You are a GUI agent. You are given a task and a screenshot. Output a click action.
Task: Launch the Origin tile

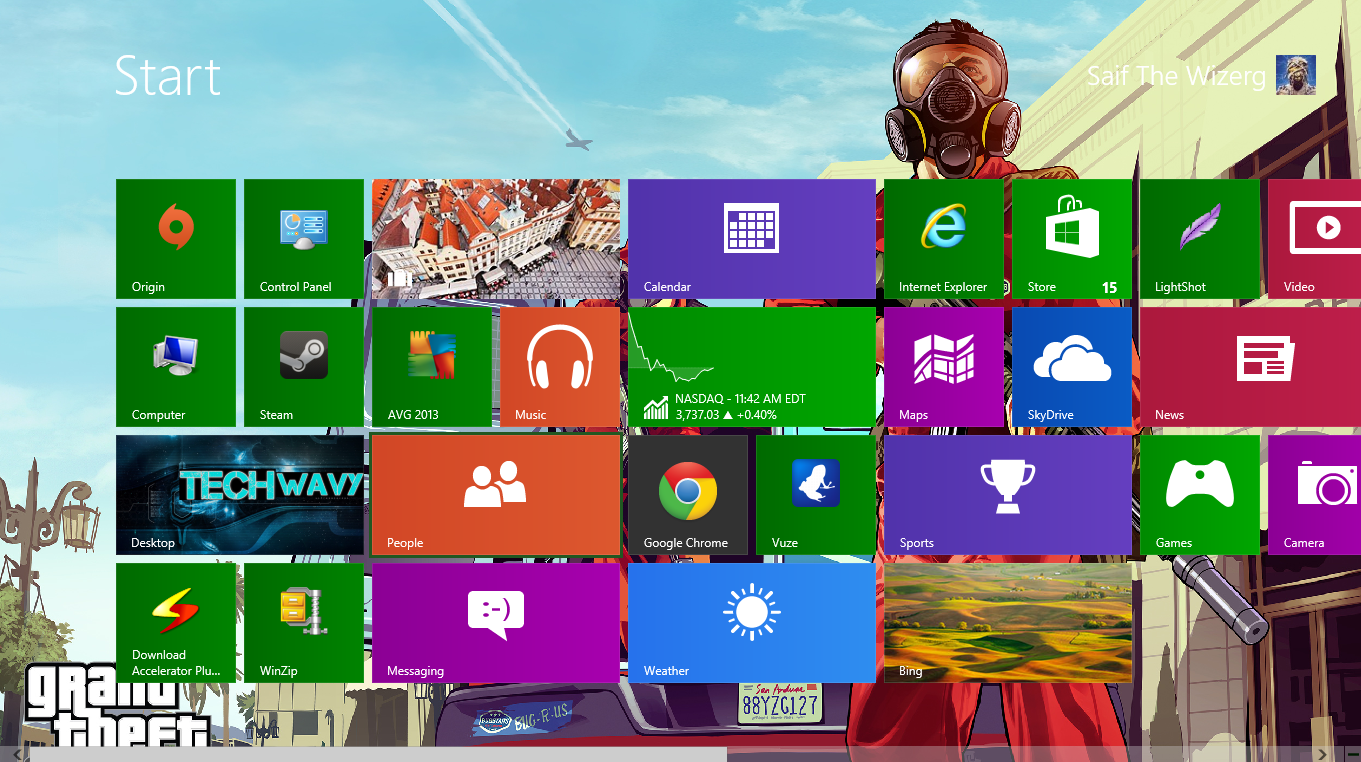pos(175,238)
